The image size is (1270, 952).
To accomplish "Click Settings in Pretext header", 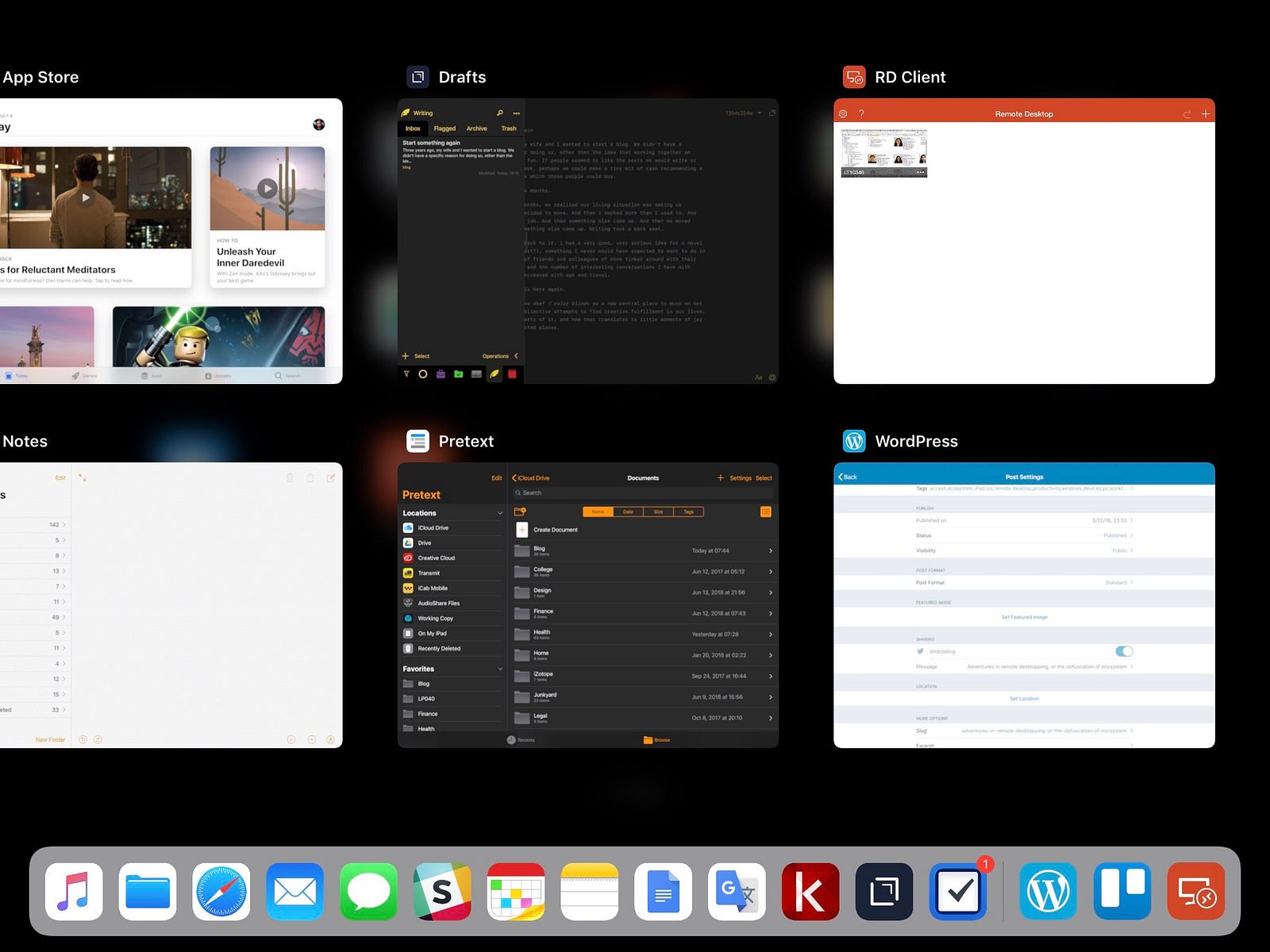I will point(741,478).
